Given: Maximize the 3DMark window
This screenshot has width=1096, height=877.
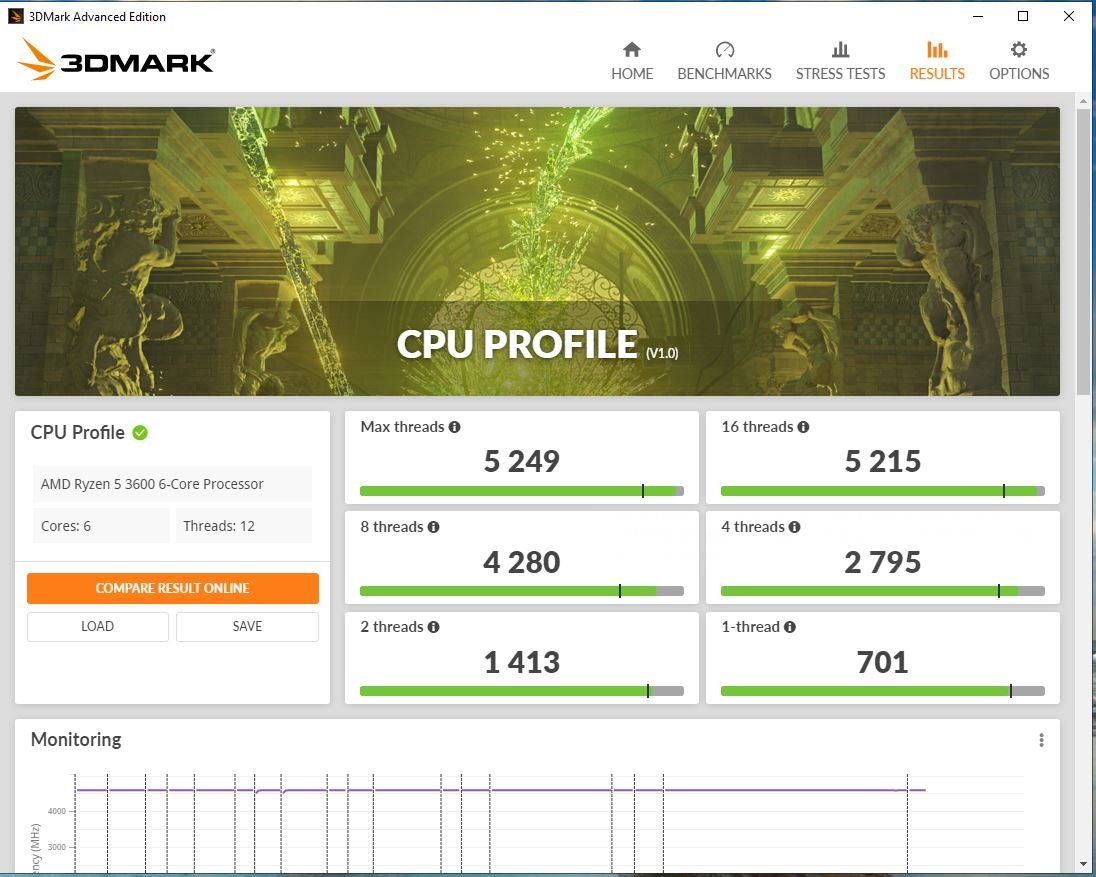Looking at the screenshot, I should 1023,16.
